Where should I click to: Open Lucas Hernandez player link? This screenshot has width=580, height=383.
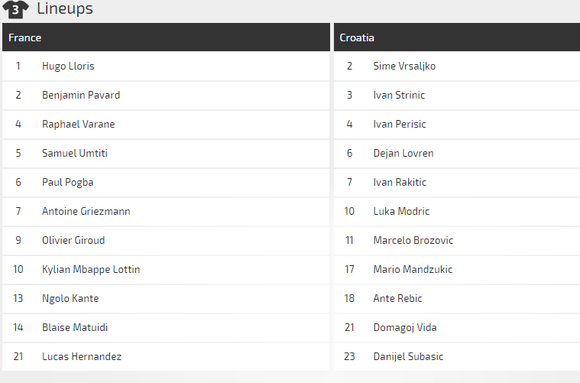click(82, 356)
